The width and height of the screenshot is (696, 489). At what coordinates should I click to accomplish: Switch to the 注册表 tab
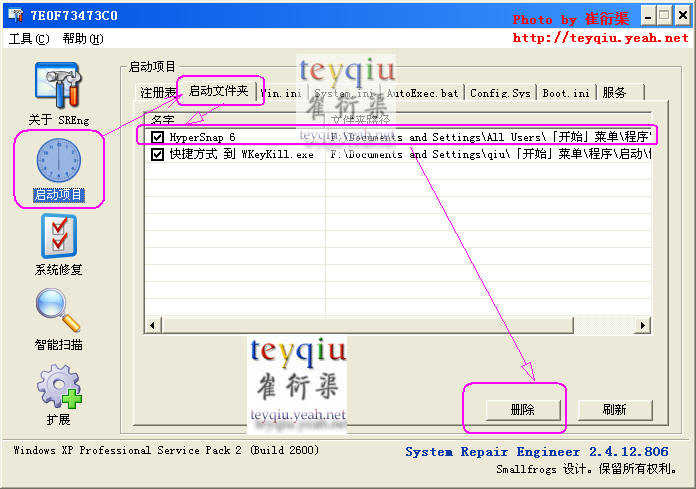tap(158, 93)
